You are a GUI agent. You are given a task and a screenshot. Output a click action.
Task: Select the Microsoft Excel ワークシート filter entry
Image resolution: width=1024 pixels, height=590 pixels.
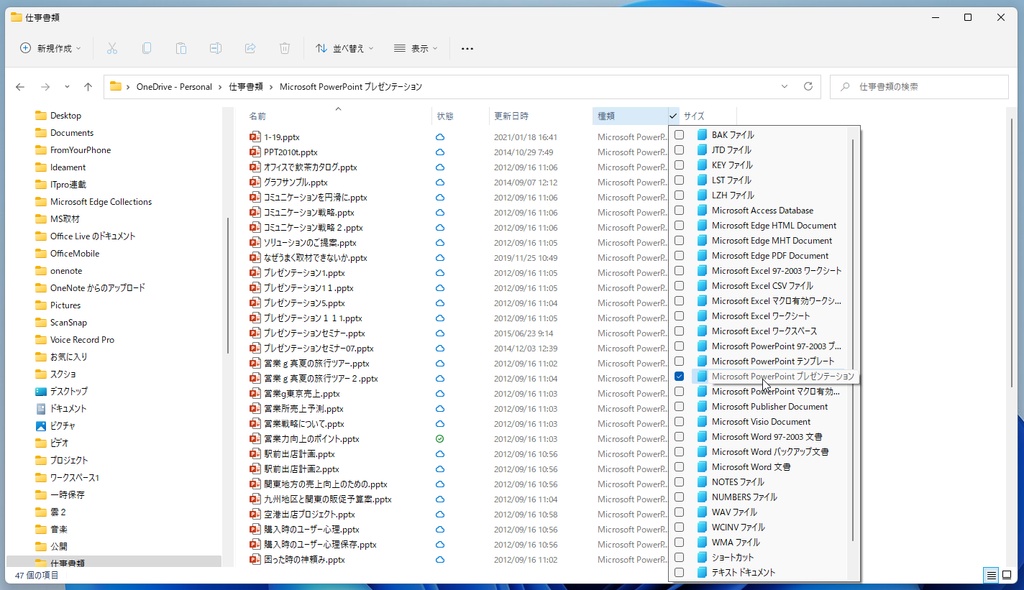point(761,316)
